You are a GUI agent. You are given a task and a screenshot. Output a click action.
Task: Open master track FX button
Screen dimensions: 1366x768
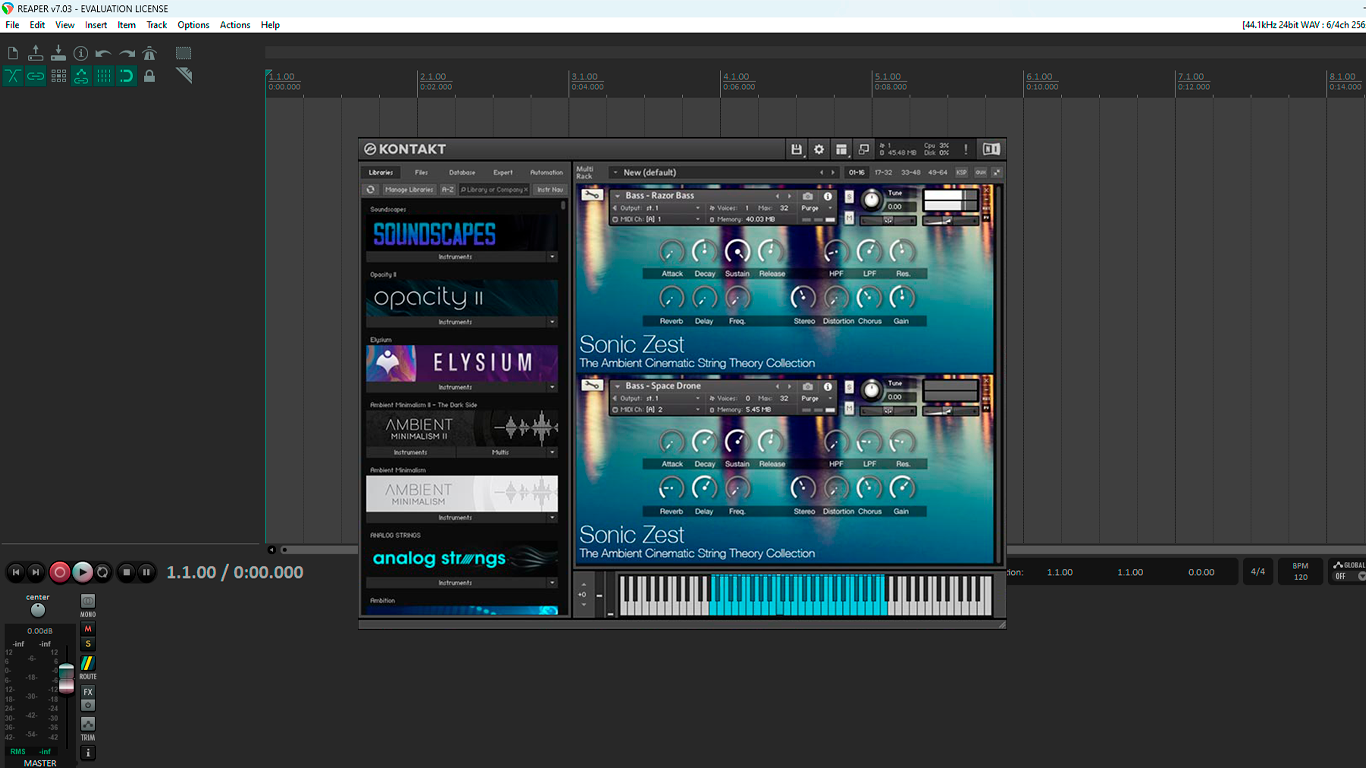[x=88, y=692]
